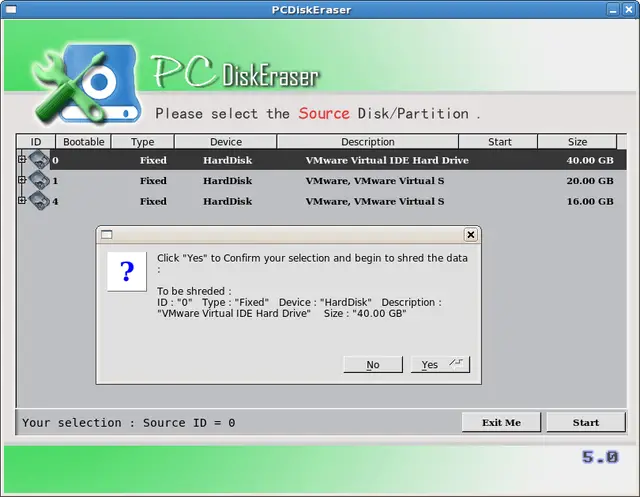Confirm shredding with the Yes button
Viewport: 640px width, 497px height.
[440, 364]
